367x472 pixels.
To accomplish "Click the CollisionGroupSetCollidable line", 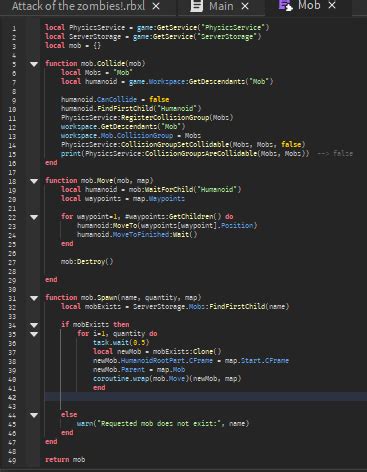I will [x=183, y=144].
